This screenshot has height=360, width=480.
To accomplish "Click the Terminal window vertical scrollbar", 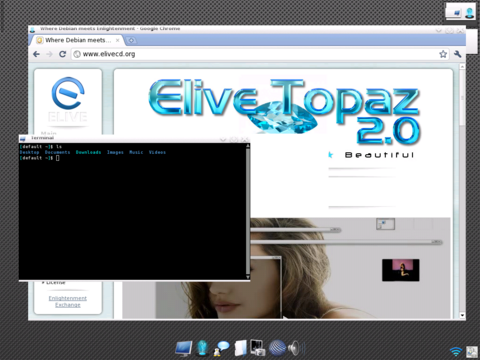I will click(248, 211).
